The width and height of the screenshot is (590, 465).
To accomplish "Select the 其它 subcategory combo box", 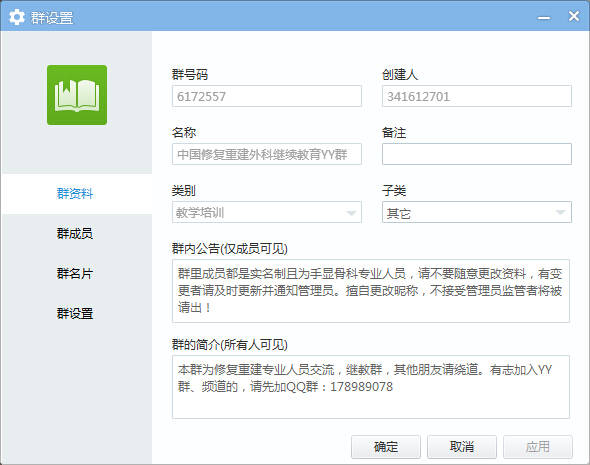I will click(477, 212).
